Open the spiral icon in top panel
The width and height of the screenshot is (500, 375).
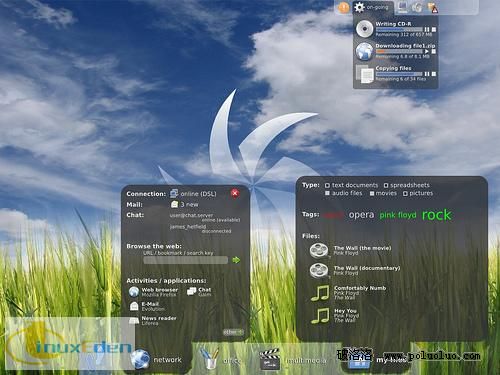click(x=417, y=7)
